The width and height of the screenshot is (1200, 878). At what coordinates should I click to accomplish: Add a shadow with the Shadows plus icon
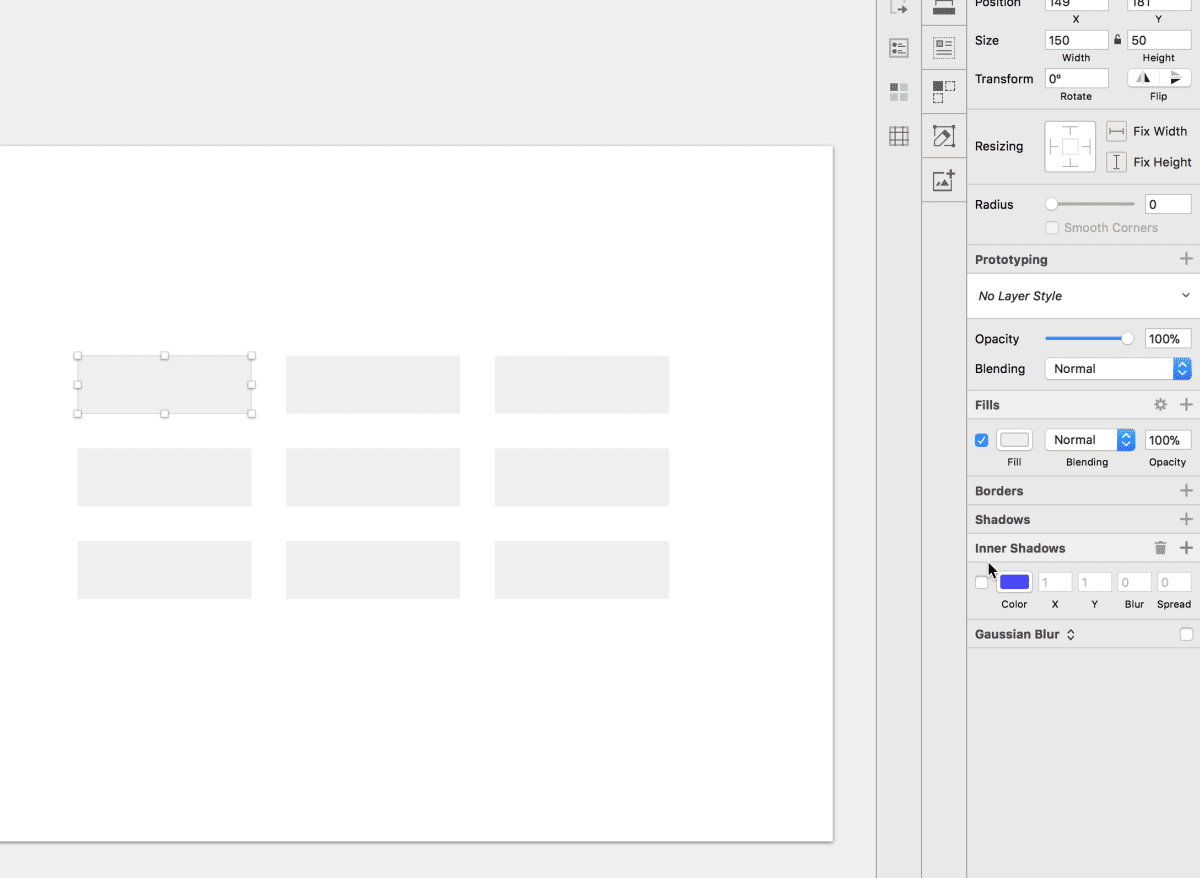[1186, 519]
